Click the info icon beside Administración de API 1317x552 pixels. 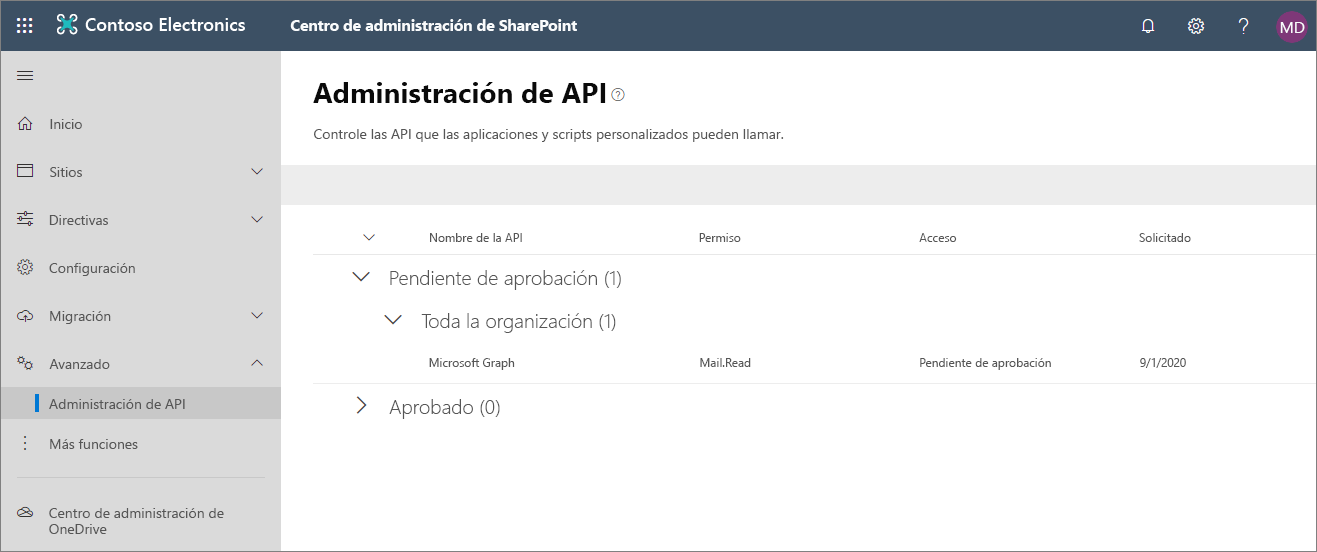coord(618,95)
